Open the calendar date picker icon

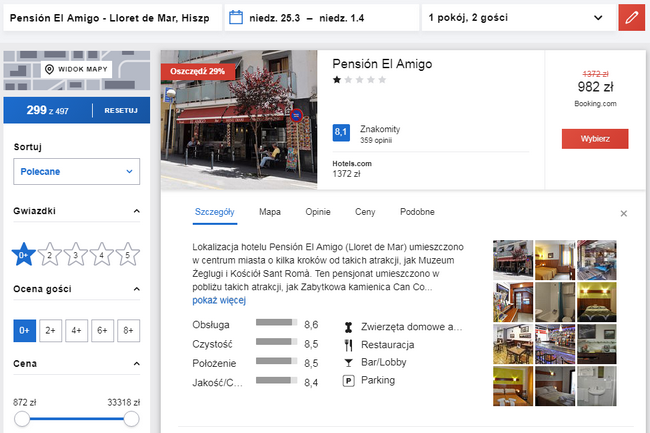[x=236, y=18]
